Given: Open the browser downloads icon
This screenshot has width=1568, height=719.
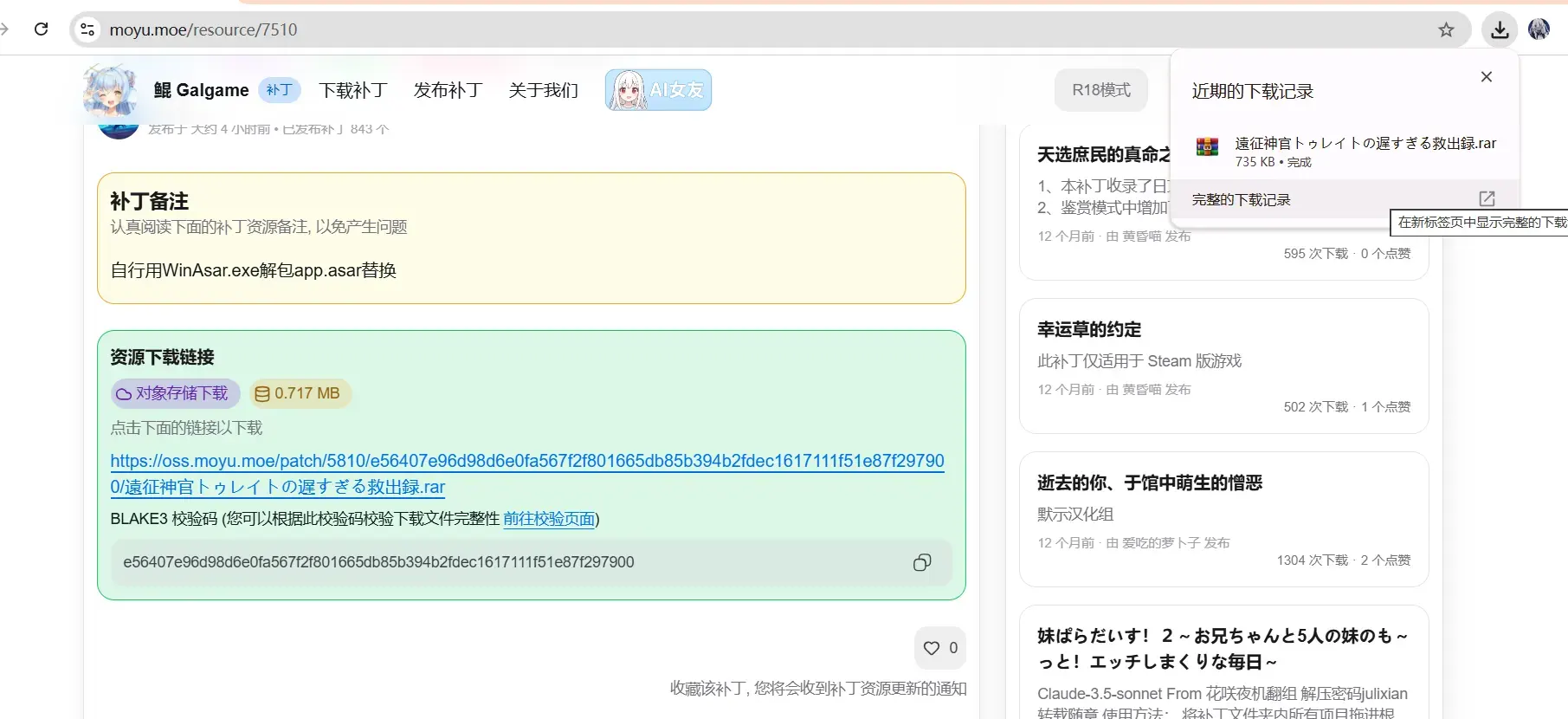Looking at the screenshot, I should [1500, 30].
